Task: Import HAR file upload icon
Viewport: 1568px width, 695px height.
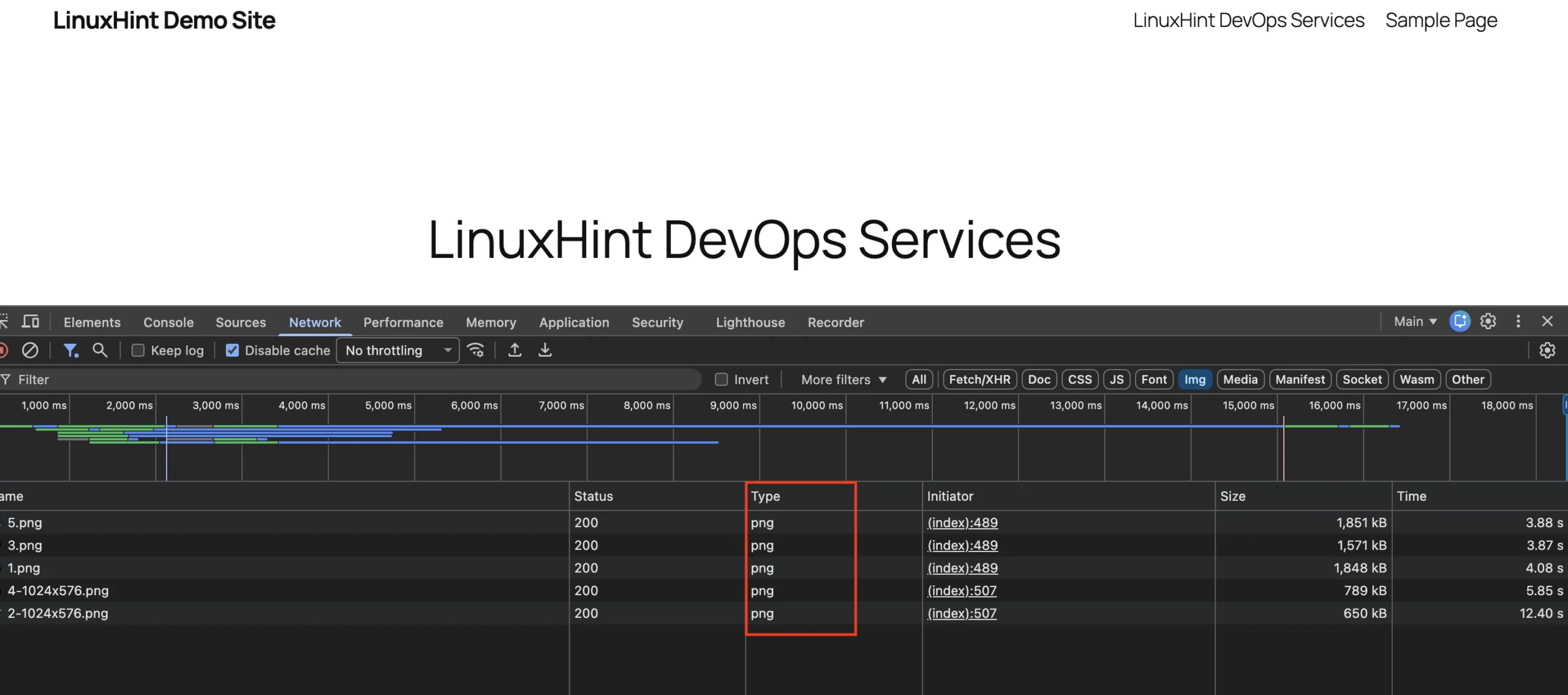Action: [x=515, y=350]
